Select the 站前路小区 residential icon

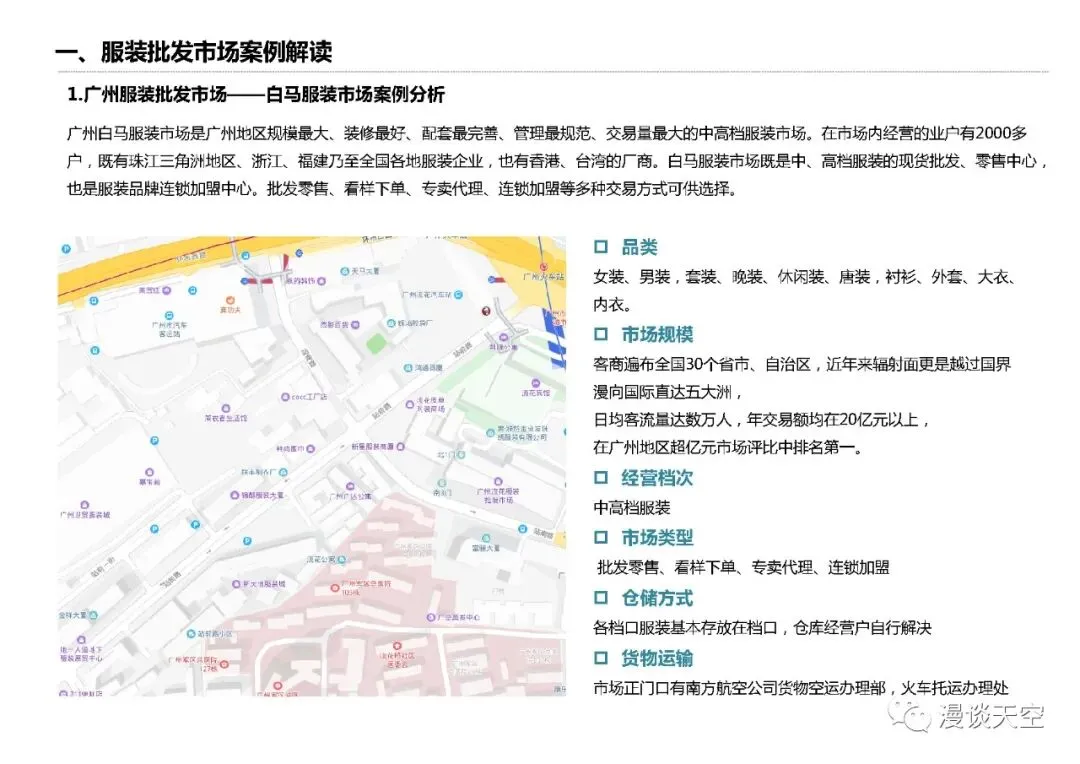(191, 633)
